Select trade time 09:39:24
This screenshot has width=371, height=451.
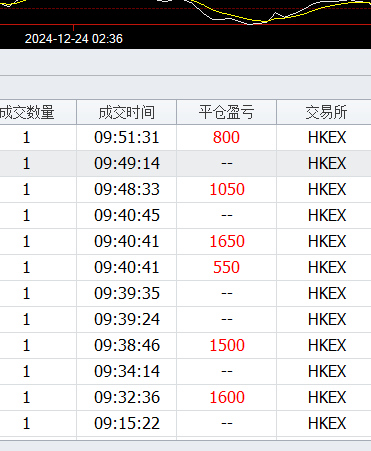pyautogui.click(x=127, y=319)
